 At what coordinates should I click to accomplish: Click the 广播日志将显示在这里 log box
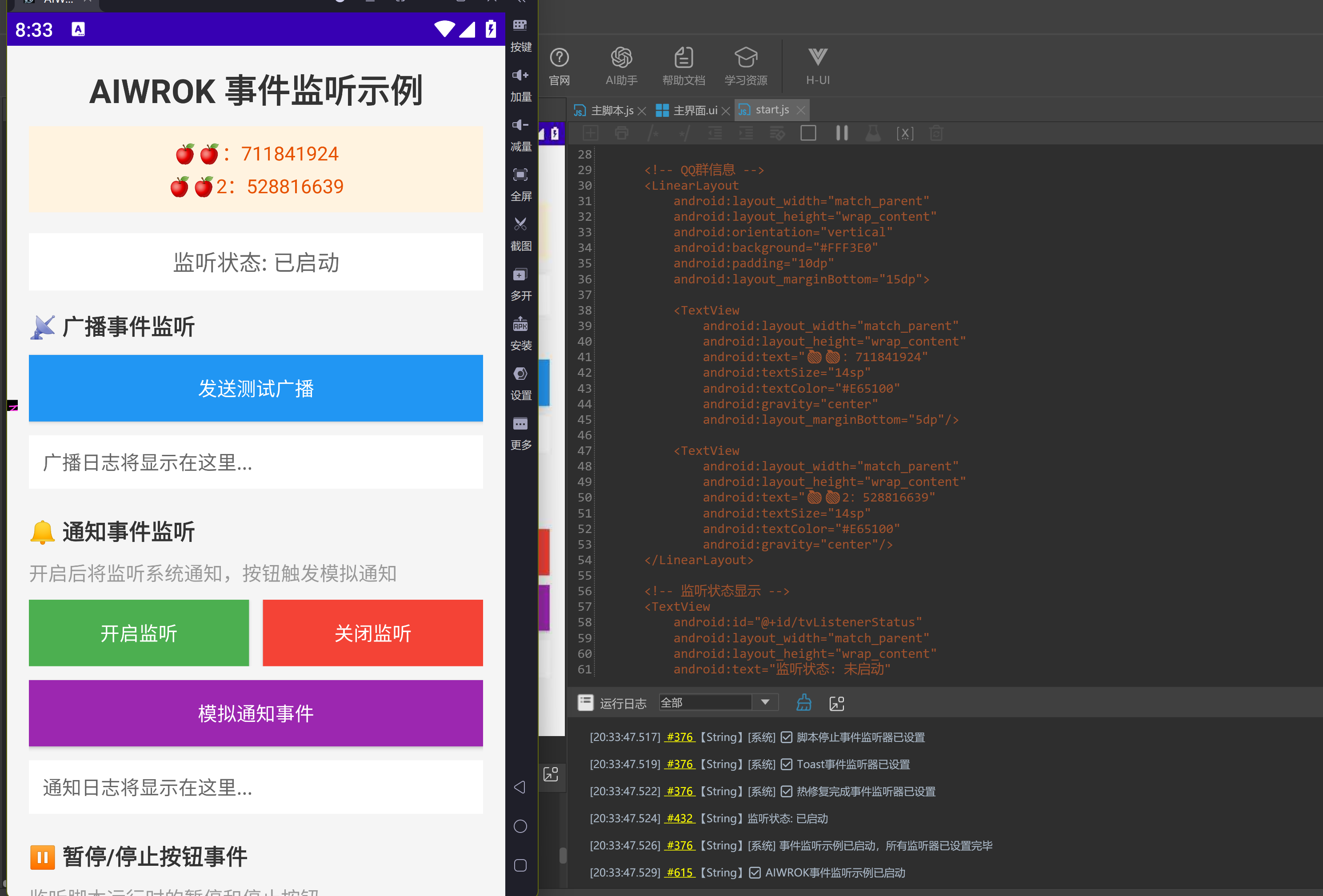click(x=256, y=462)
